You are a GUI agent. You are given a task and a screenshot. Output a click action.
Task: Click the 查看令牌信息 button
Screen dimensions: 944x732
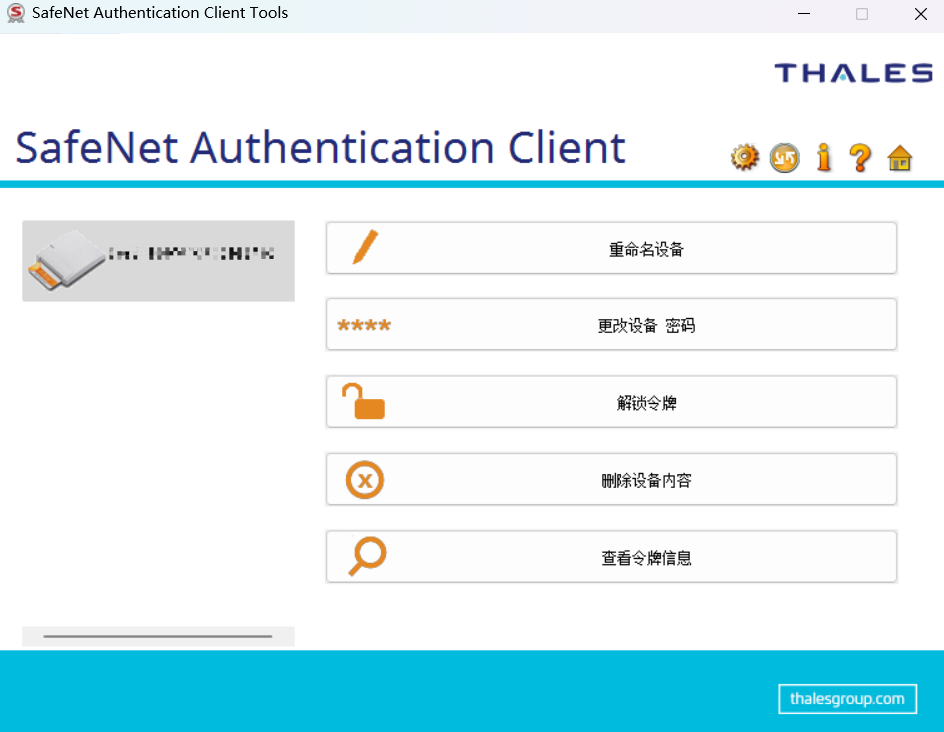click(611, 556)
